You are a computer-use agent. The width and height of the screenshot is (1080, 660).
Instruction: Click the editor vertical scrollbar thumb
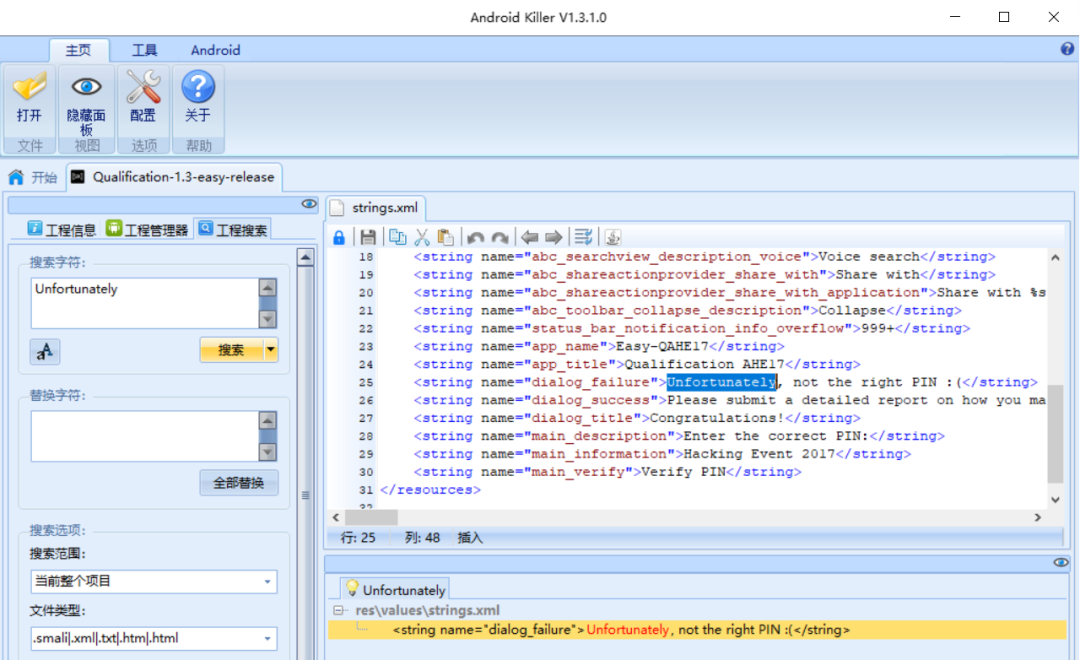1055,433
